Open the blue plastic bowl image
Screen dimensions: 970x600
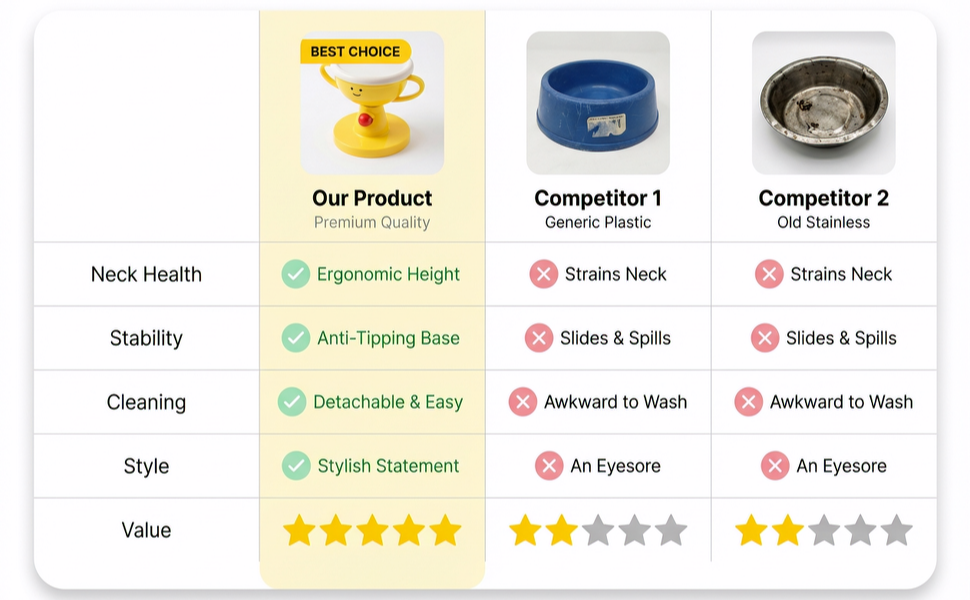click(598, 103)
